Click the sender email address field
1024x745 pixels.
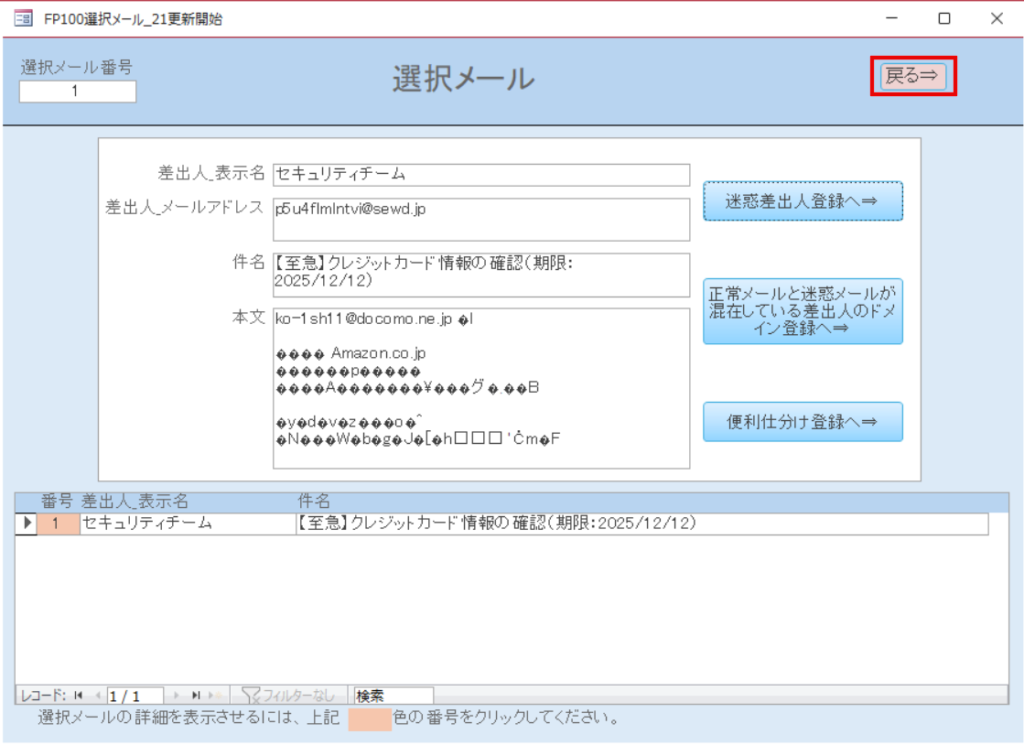click(x=480, y=219)
